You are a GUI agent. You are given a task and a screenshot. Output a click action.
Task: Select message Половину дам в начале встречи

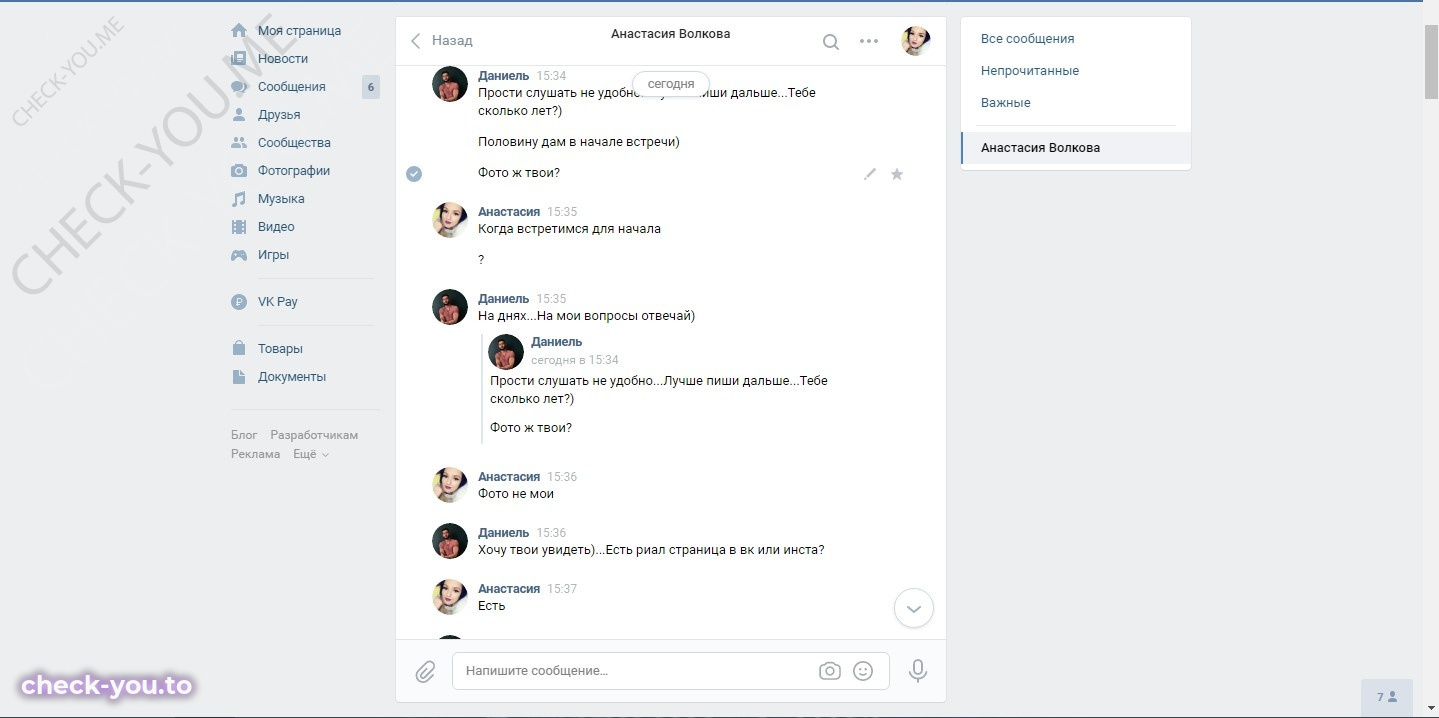(x=579, y=142)
